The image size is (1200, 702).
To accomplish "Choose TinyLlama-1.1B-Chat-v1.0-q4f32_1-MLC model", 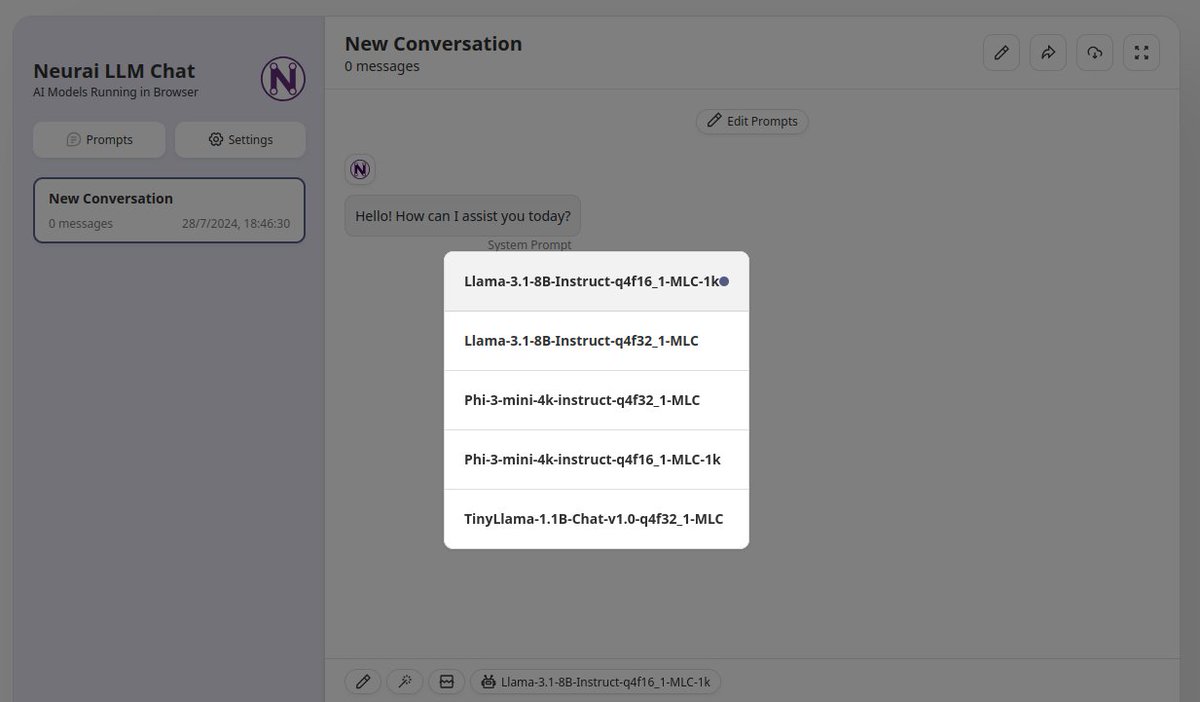I will pyautogui.click(x=596, y=519).
